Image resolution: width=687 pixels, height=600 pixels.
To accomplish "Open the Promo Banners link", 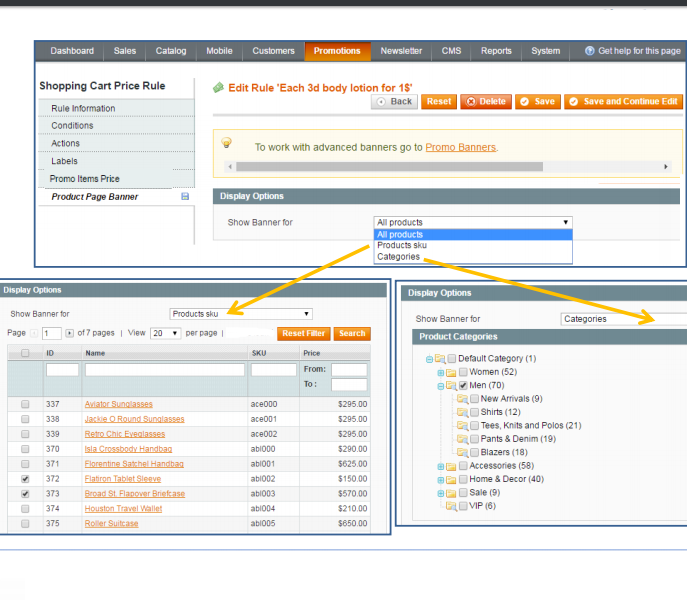I will pos(460,147).
